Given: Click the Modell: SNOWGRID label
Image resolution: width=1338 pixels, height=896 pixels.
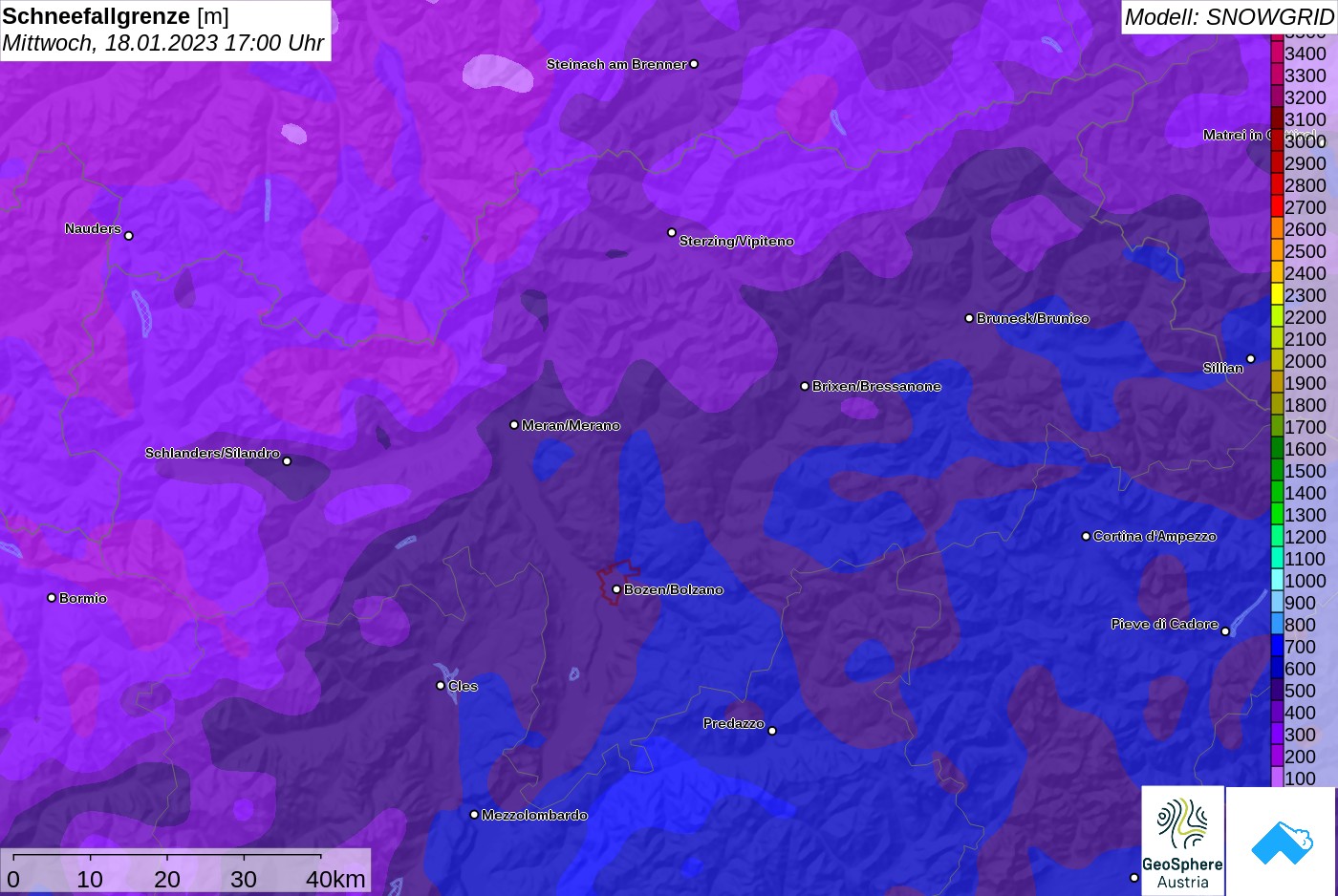Looking at the screenshot, I should pyautogui.click(x=1228, y=16).
